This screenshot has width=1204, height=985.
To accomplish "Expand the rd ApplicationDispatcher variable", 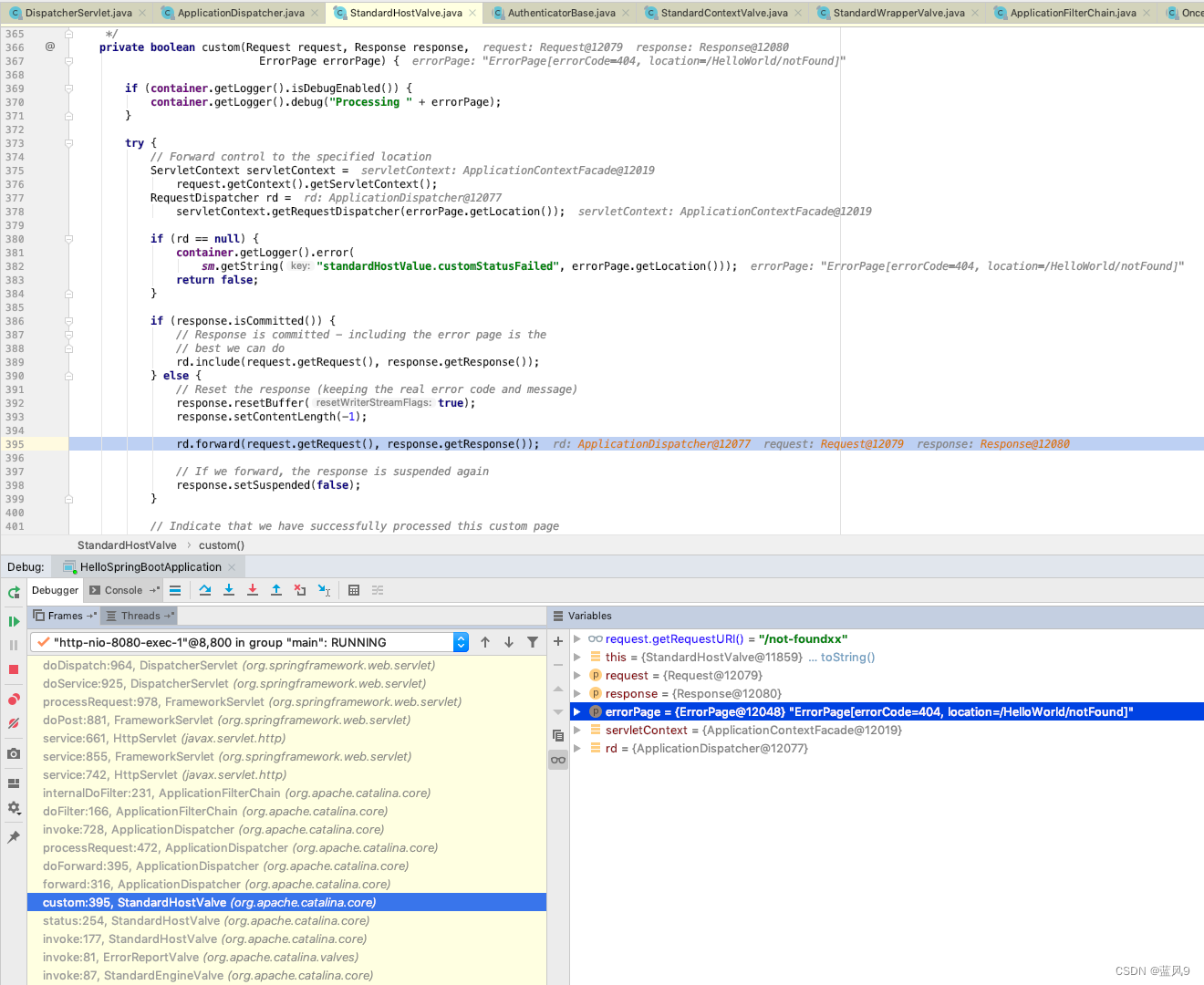I will [x=576, y=748].
